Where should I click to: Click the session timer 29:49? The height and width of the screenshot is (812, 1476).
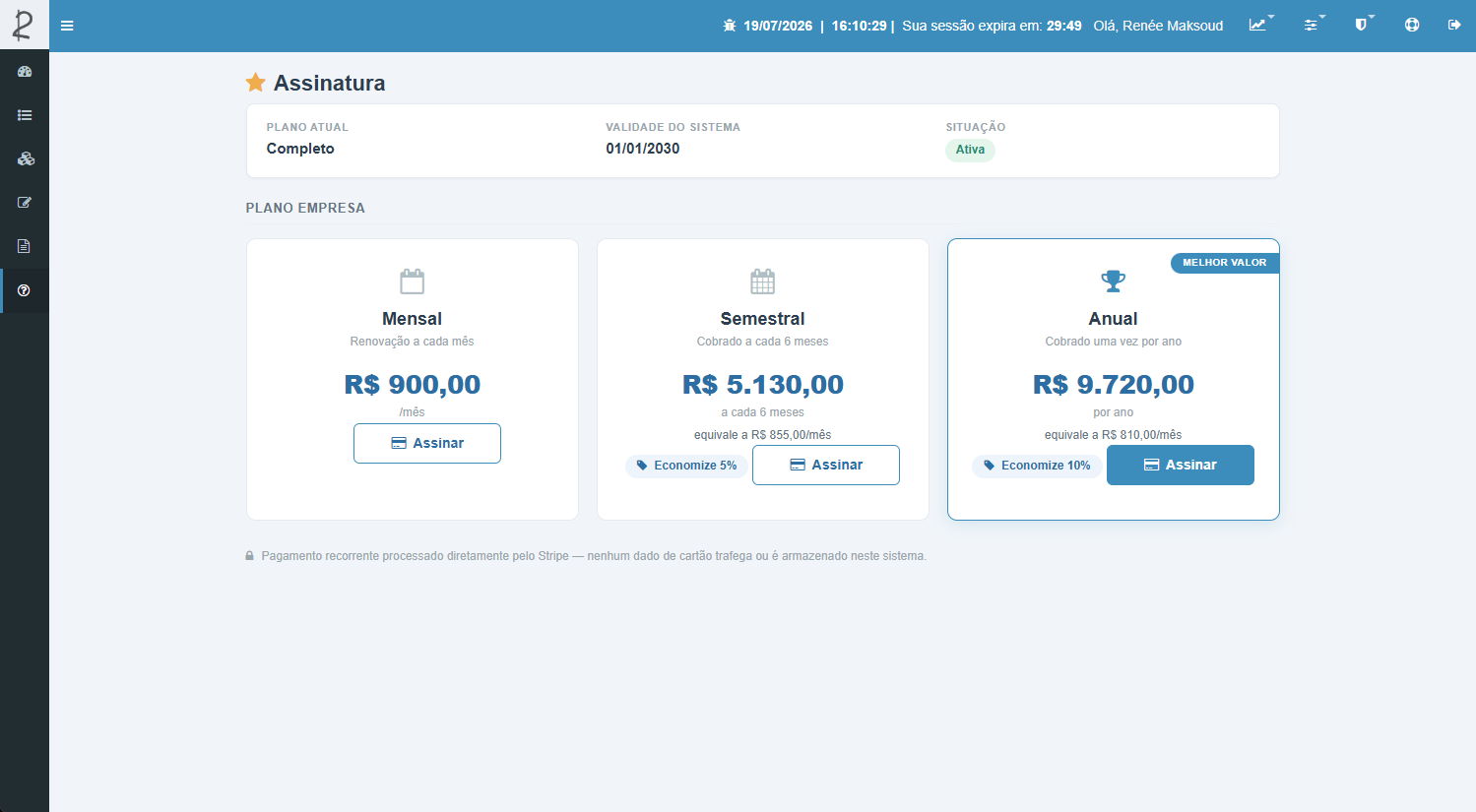click(x=1064, y=26)
